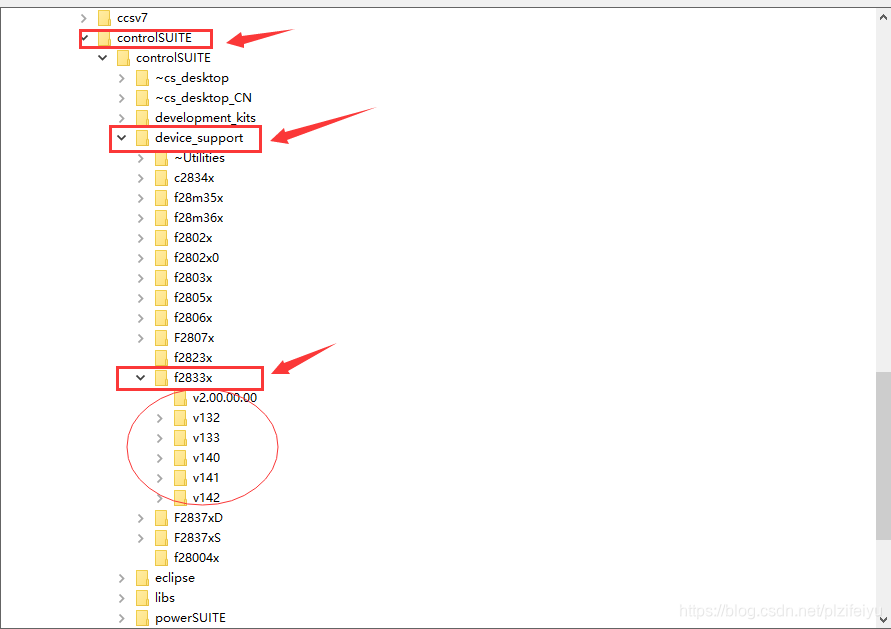Click the libs folder icon
This screenshot has width=891, height=629.
[143, 598]
